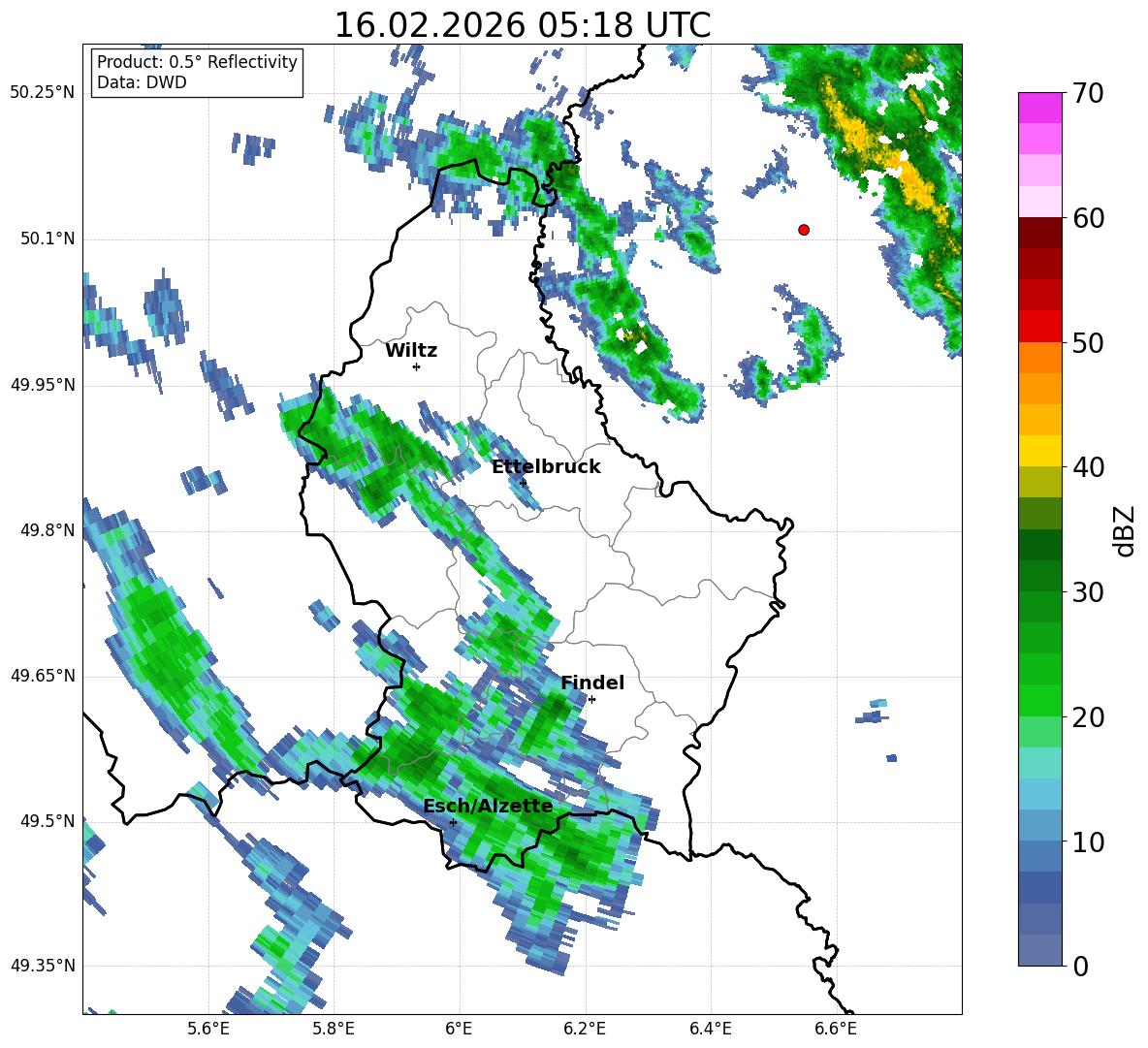Image resolution: width=1148 pixels, height=1048 pixels.
Task: Click the 50.1°N latitude label
Action: [47, 238]
